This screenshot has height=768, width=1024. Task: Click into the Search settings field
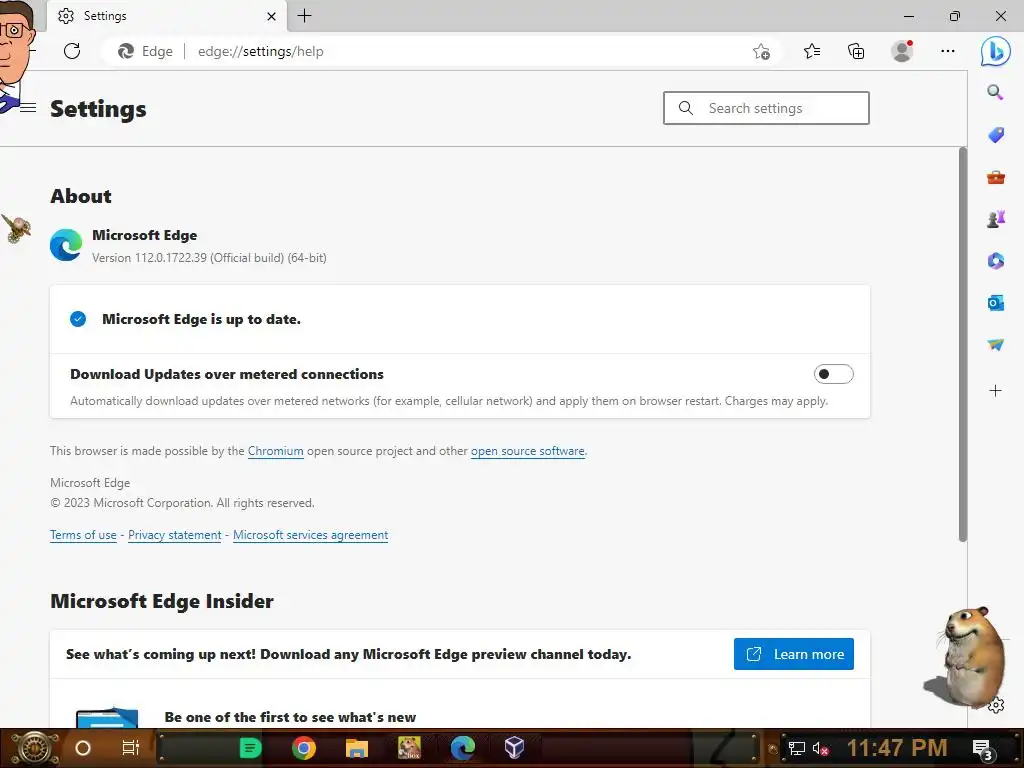766,108
